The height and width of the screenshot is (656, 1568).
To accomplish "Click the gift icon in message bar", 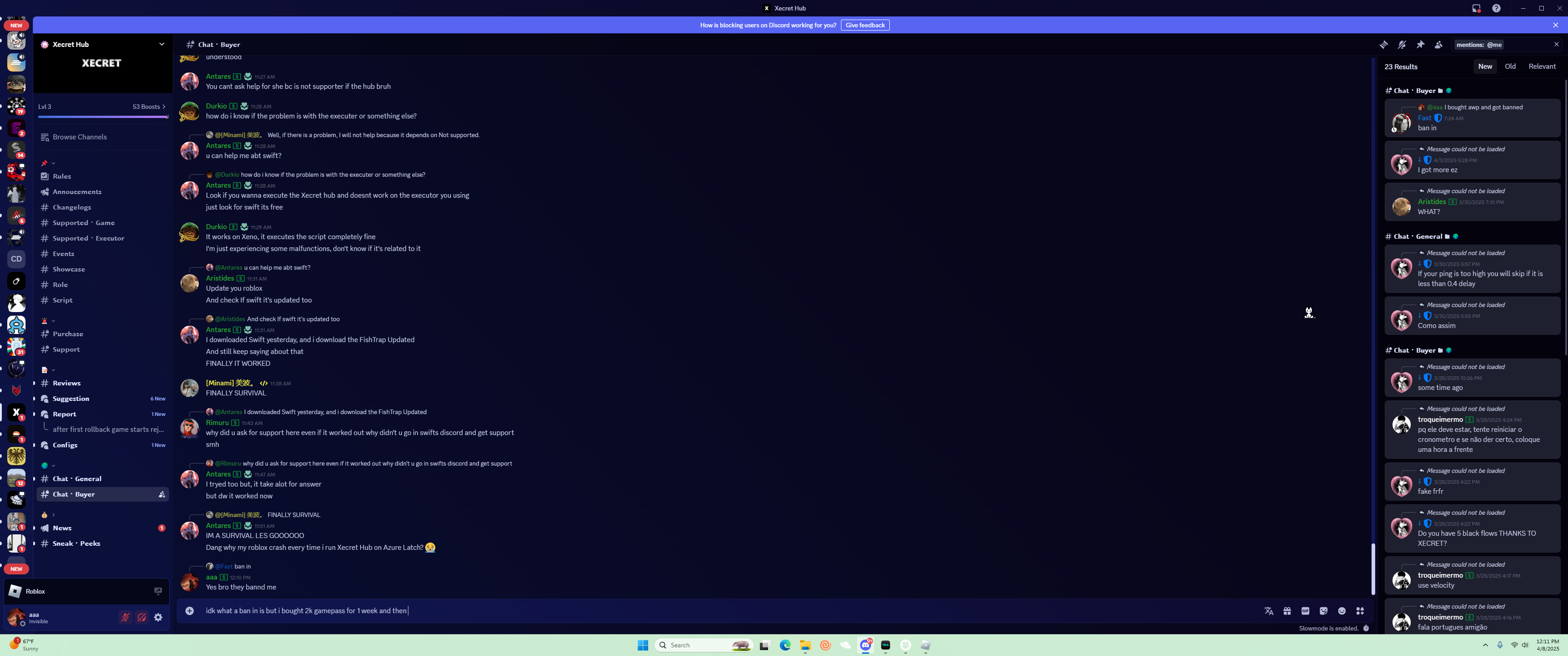I will pos(1287,611).
